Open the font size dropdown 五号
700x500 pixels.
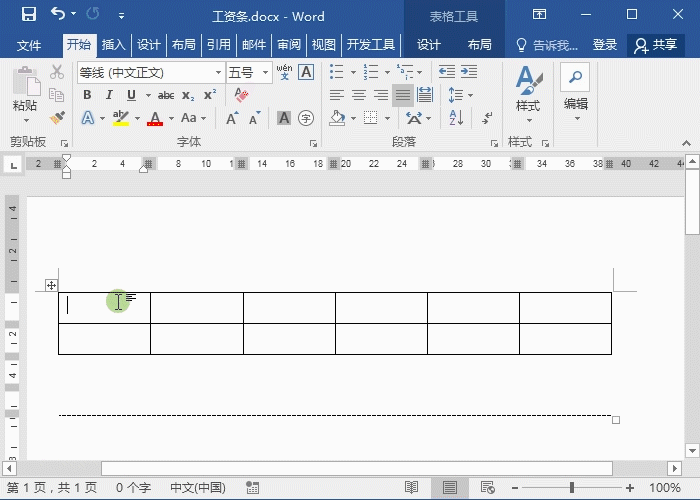[x=265, y=72]
